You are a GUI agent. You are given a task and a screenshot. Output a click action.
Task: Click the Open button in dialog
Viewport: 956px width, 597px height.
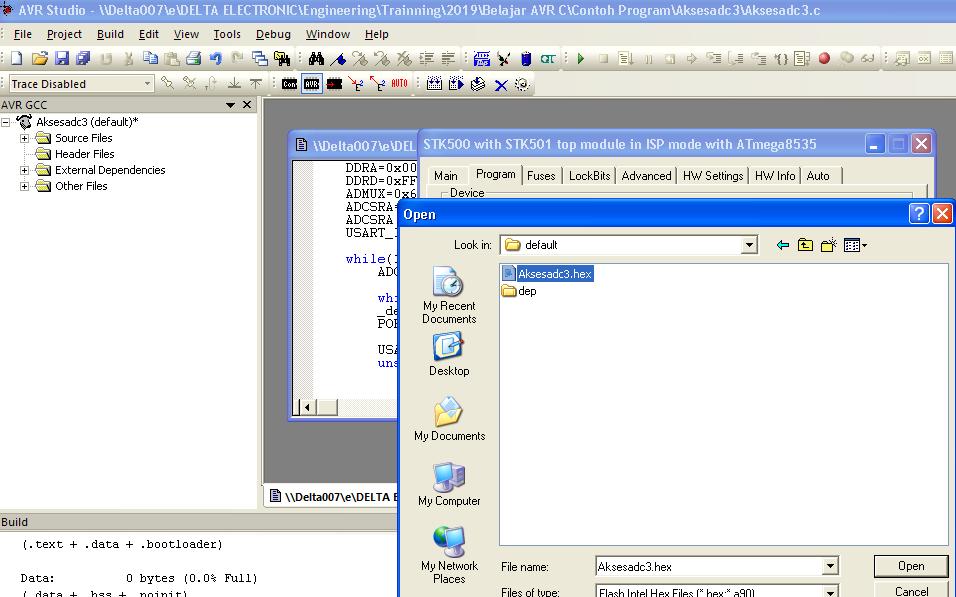coord(910,566)
